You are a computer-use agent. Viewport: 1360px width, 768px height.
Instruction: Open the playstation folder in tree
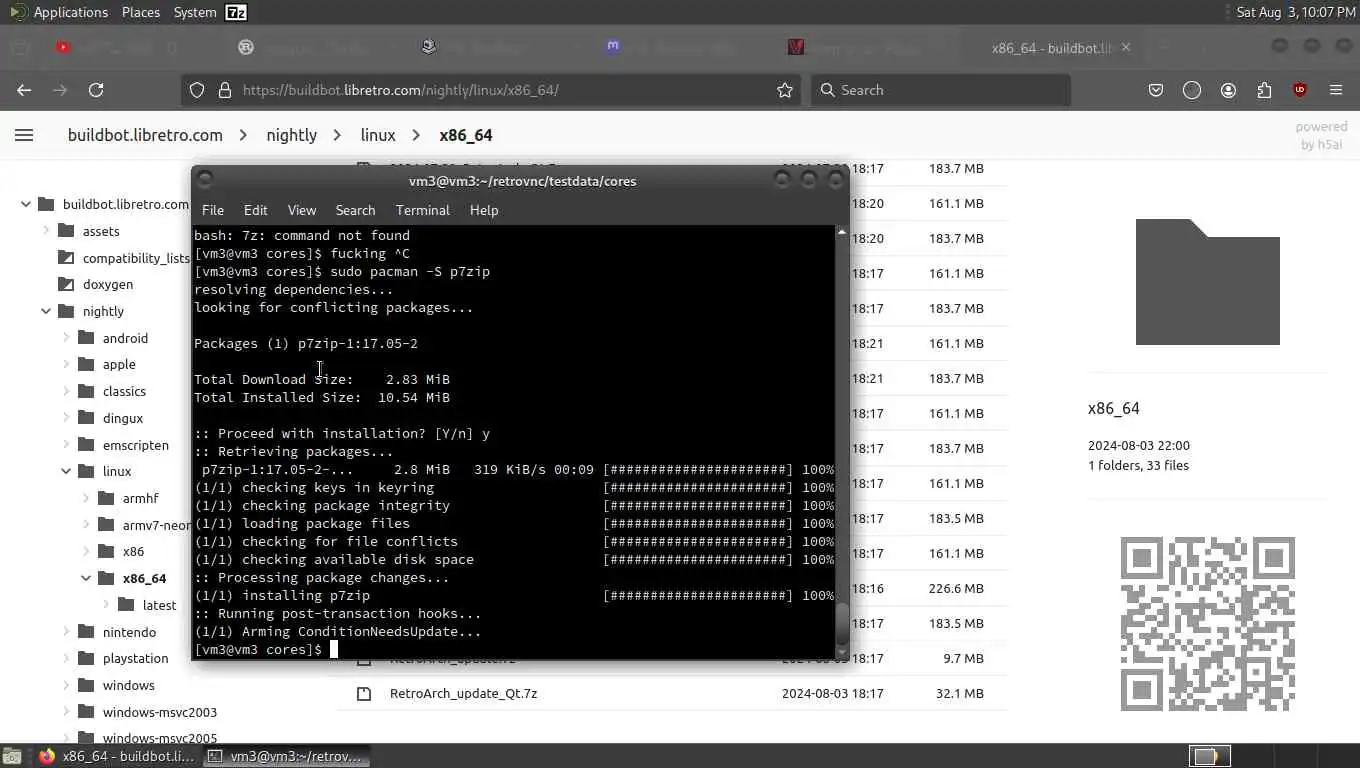click(x=135, y=658)
